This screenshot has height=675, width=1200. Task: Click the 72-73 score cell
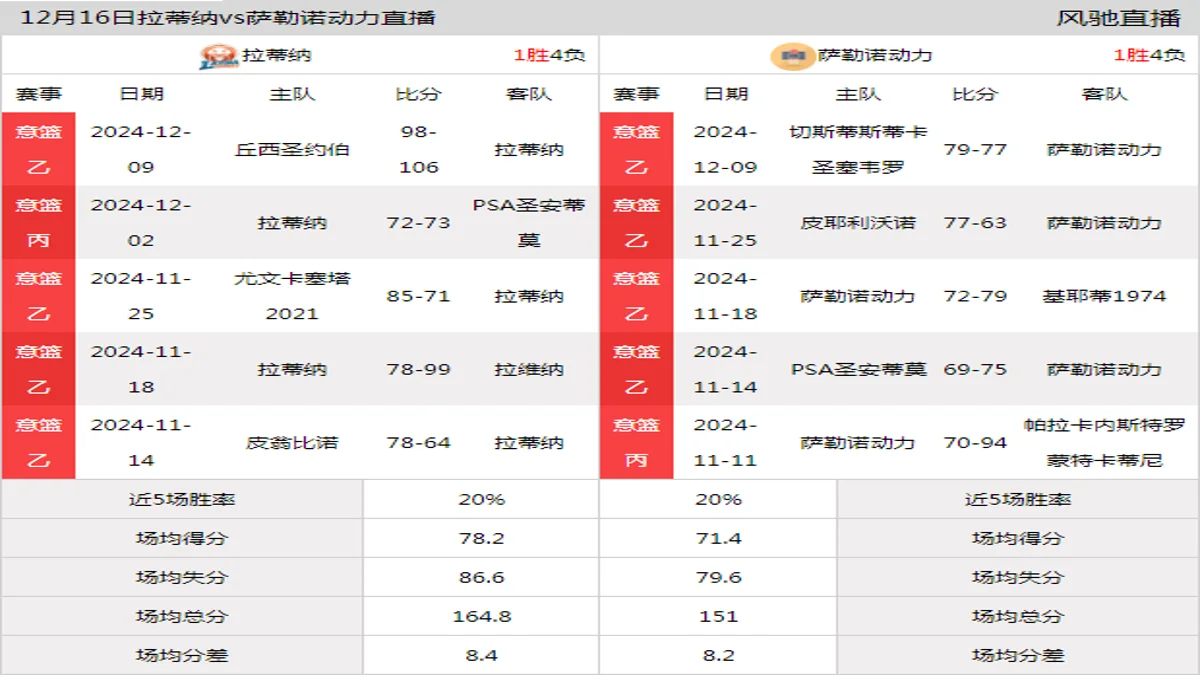tap(419, 223)
